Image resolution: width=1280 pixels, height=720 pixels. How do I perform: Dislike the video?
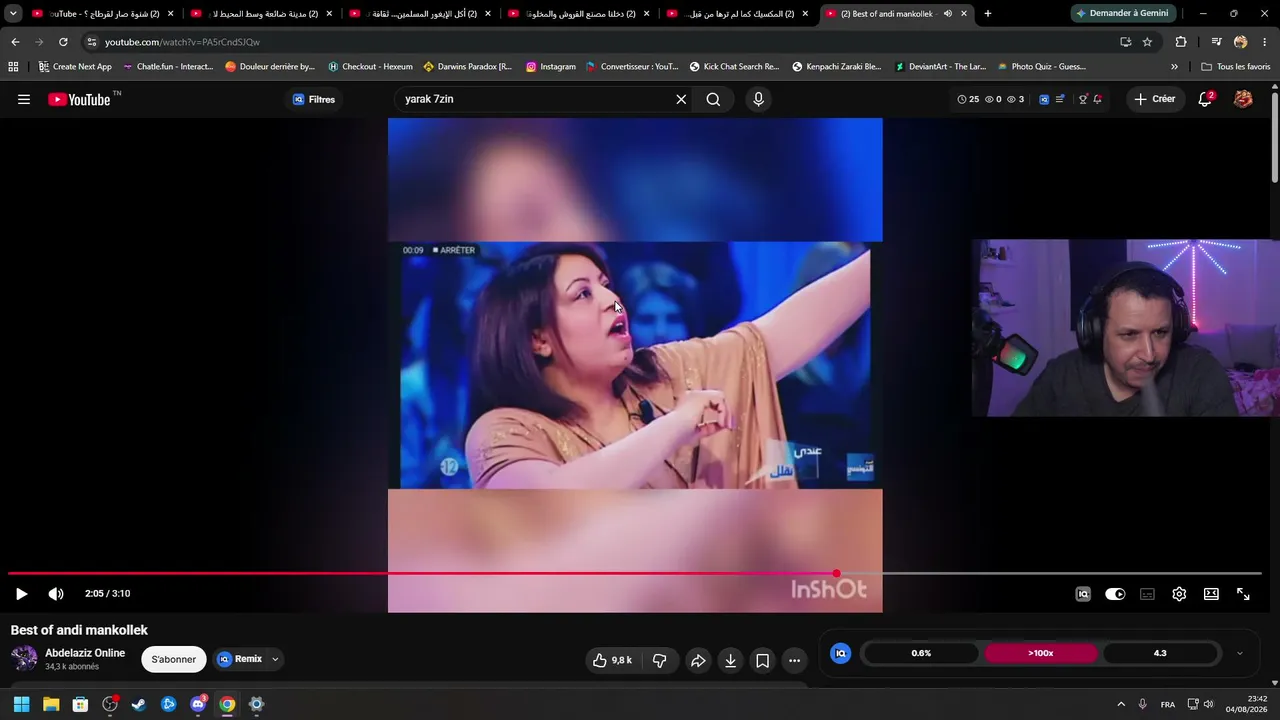pos(660,660)
